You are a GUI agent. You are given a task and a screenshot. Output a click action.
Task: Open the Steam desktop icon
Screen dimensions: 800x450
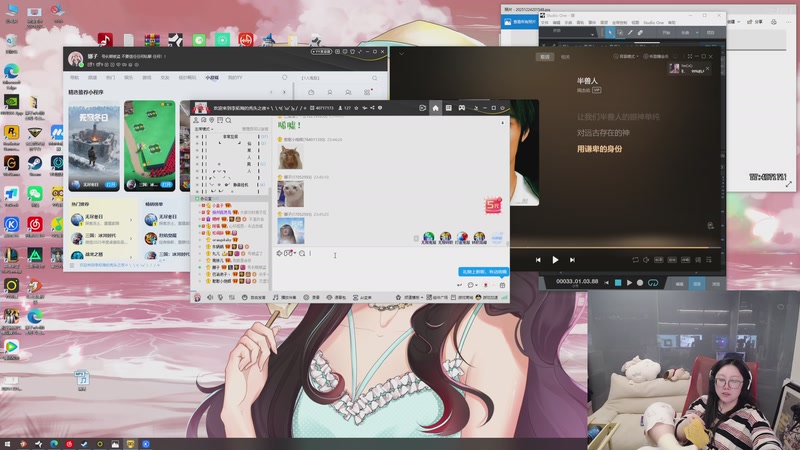click(x=35, y=164)
